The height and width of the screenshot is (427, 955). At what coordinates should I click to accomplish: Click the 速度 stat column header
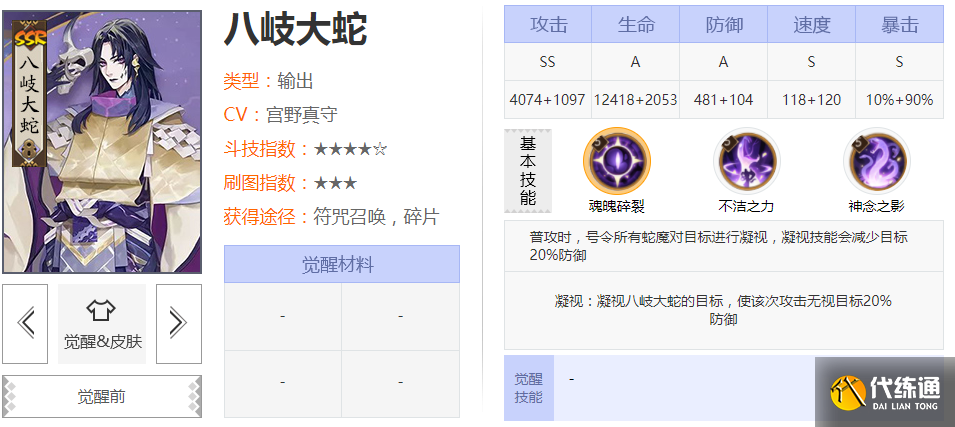pos(811,25)
